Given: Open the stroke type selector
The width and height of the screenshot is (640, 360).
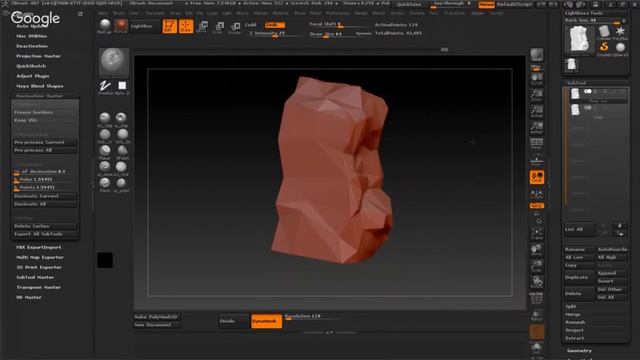Looking at the screenshot, I should (105, 86).
